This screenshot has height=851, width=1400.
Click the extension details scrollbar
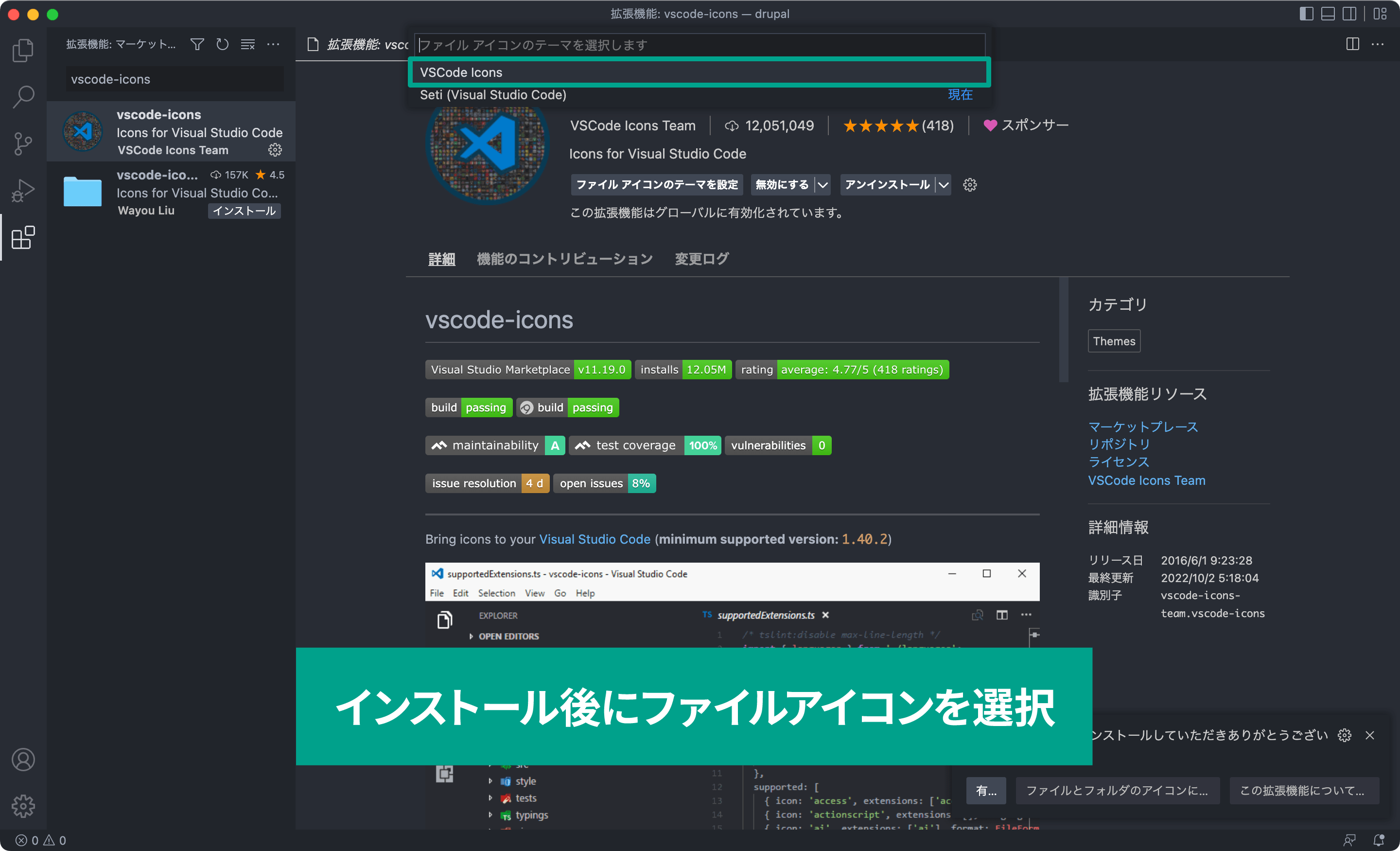(x=1064, y=330)
